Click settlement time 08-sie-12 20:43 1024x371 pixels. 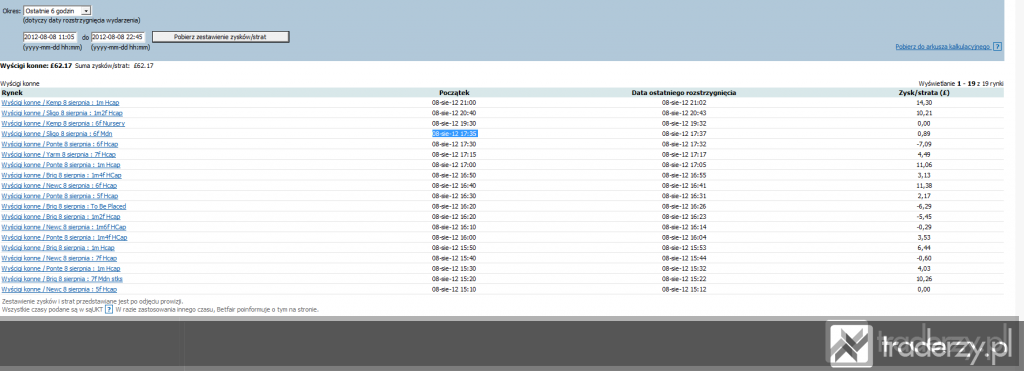684,113
